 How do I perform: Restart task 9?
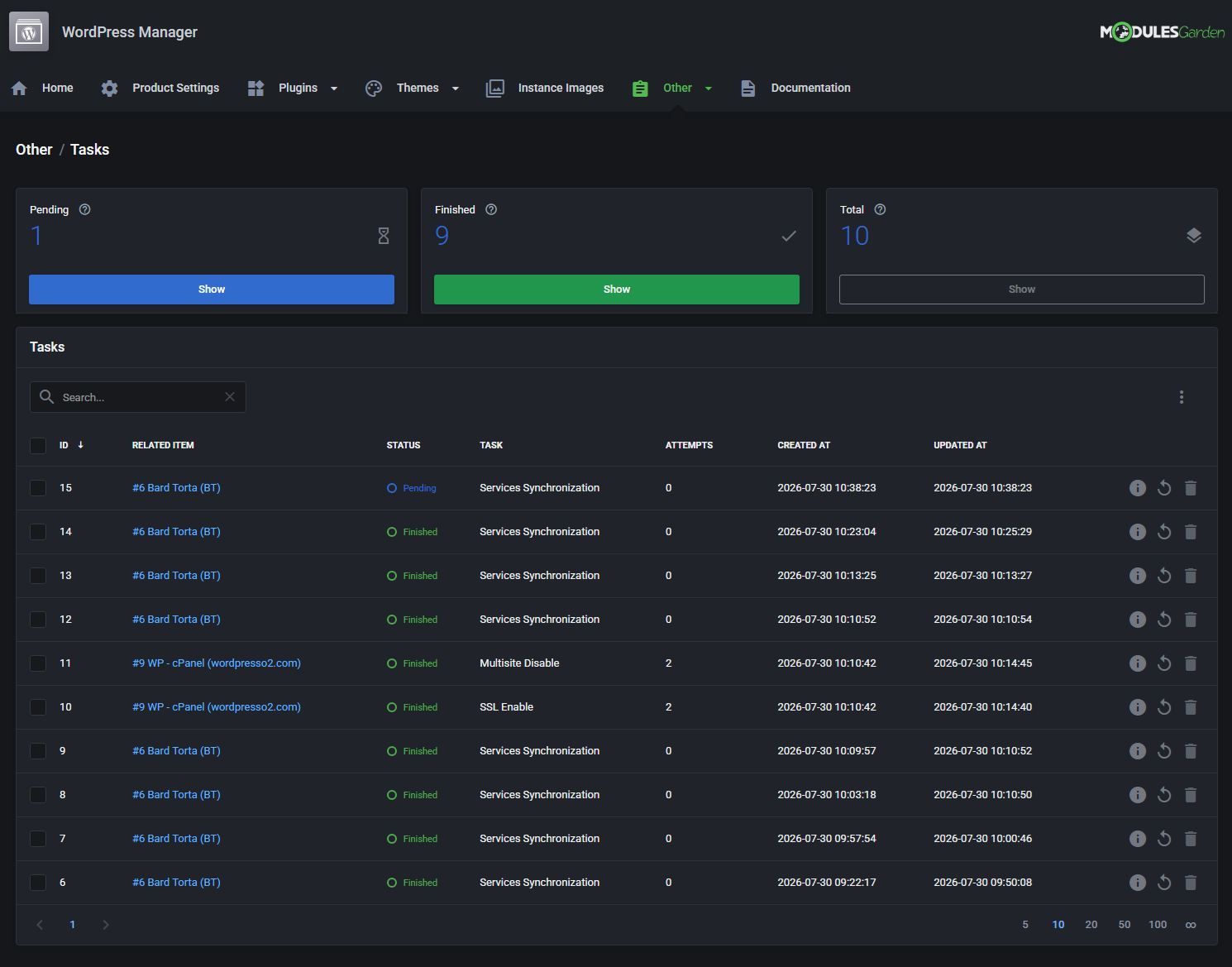(1164, 751)
